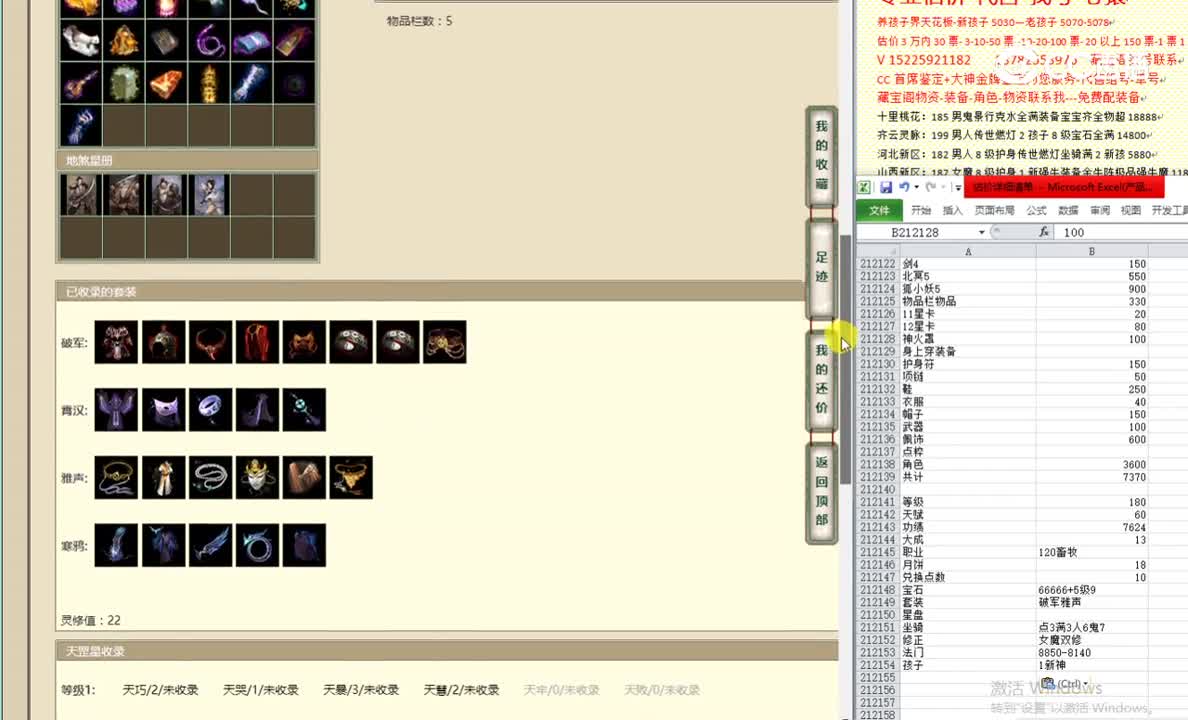1188x720 pixels.
Task: Click the 天慧/2/未收录 entry
Action: click(461, 690)
